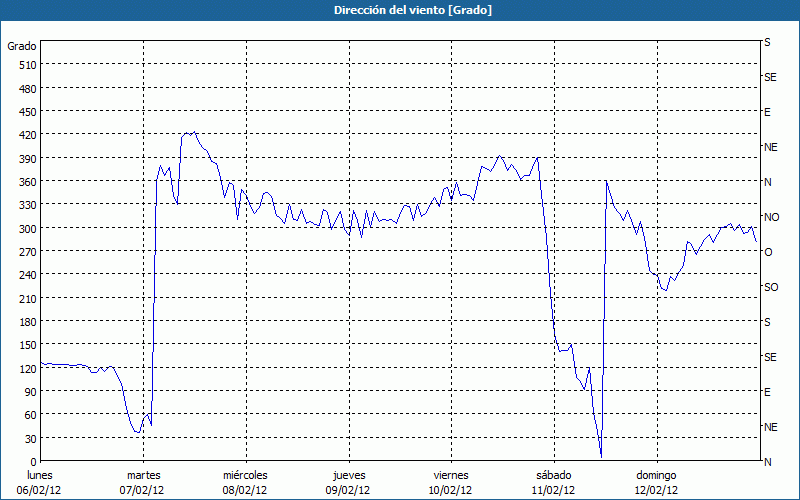Select the 180 tick label on the left axis
The width and height of the screenshot is (800, 500).
click(x=27, y=322)
